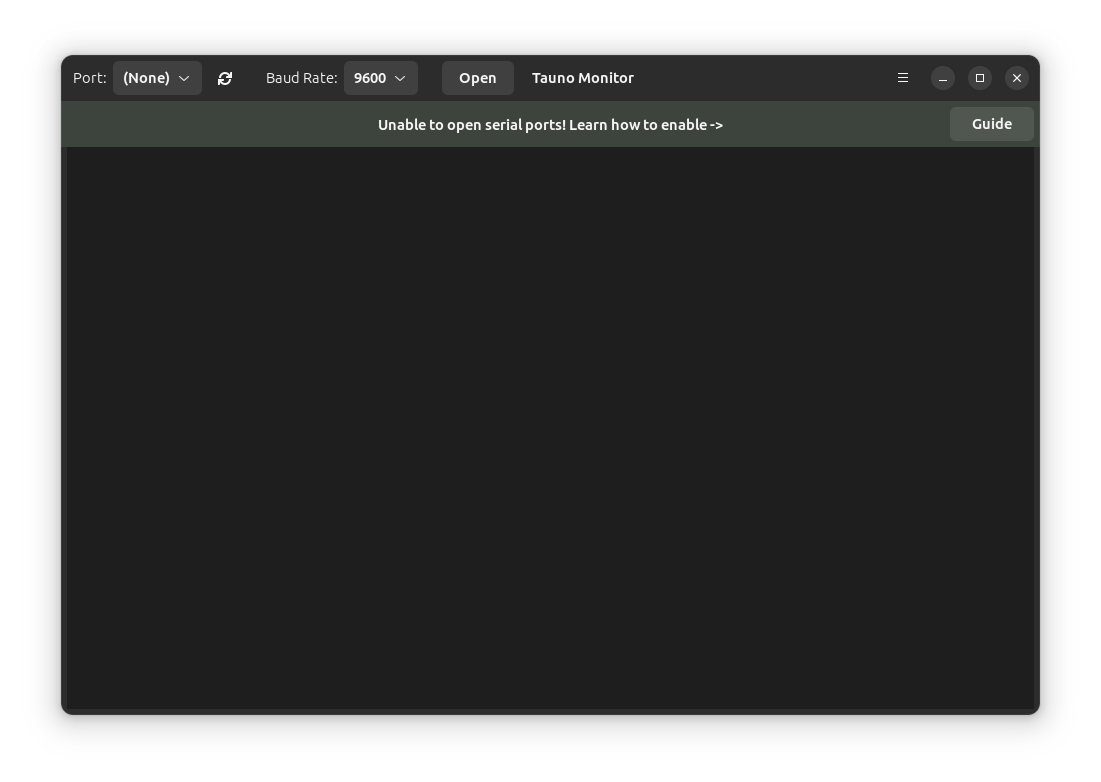This screenshot has width=1101, height=782.
Task: Open the hamburger main menu
Action: (x=903, y=78)
